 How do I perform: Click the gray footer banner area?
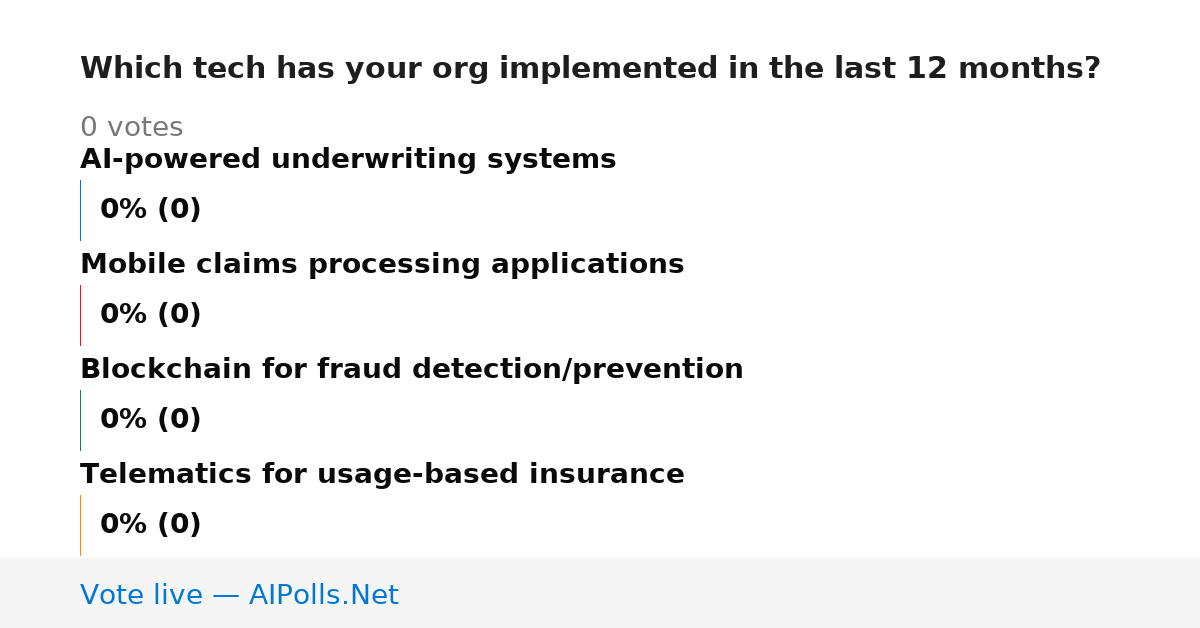(600, 593)
